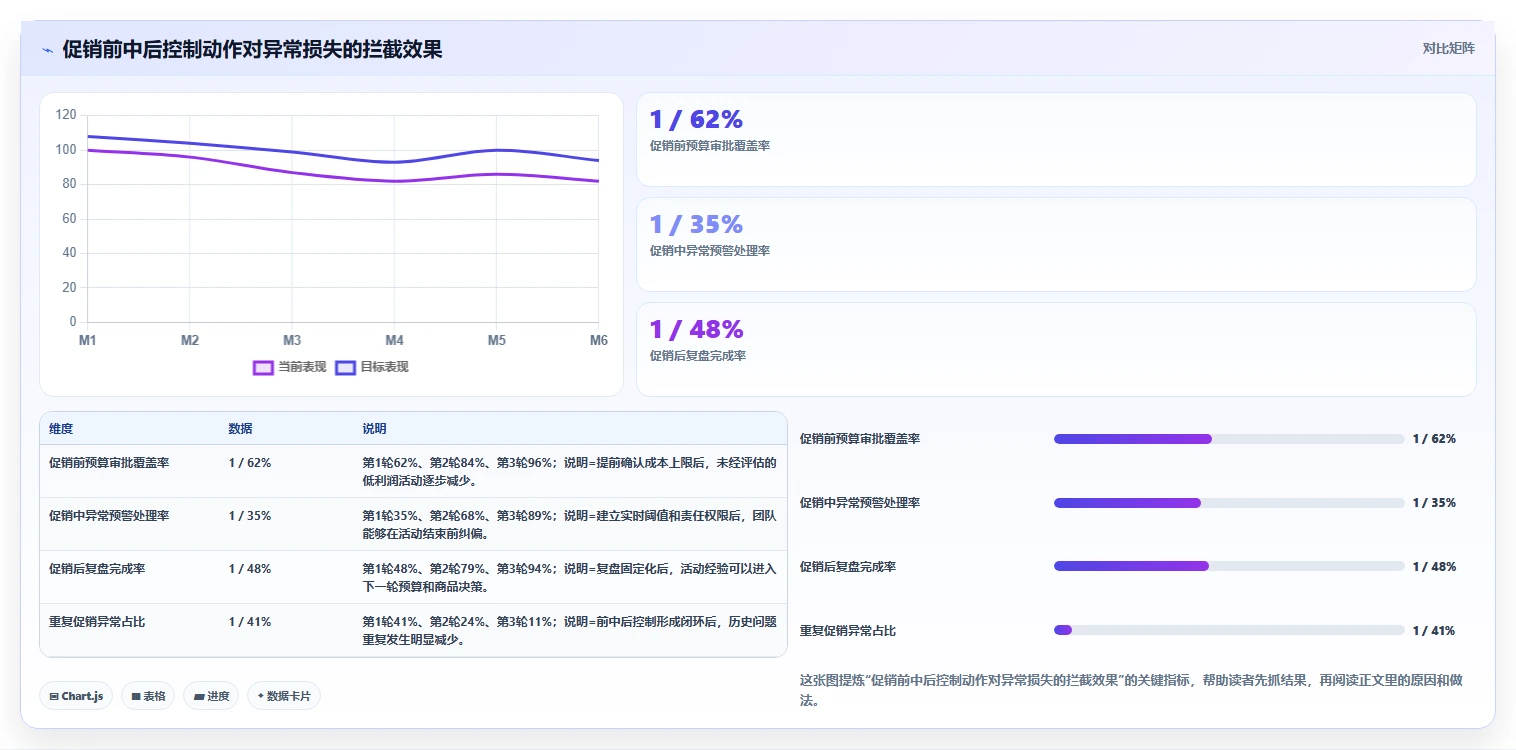Click 促销前预算审批覆盖率 card caption
1516x750 pixels.
pyautogui.click(x=709, y=146)
